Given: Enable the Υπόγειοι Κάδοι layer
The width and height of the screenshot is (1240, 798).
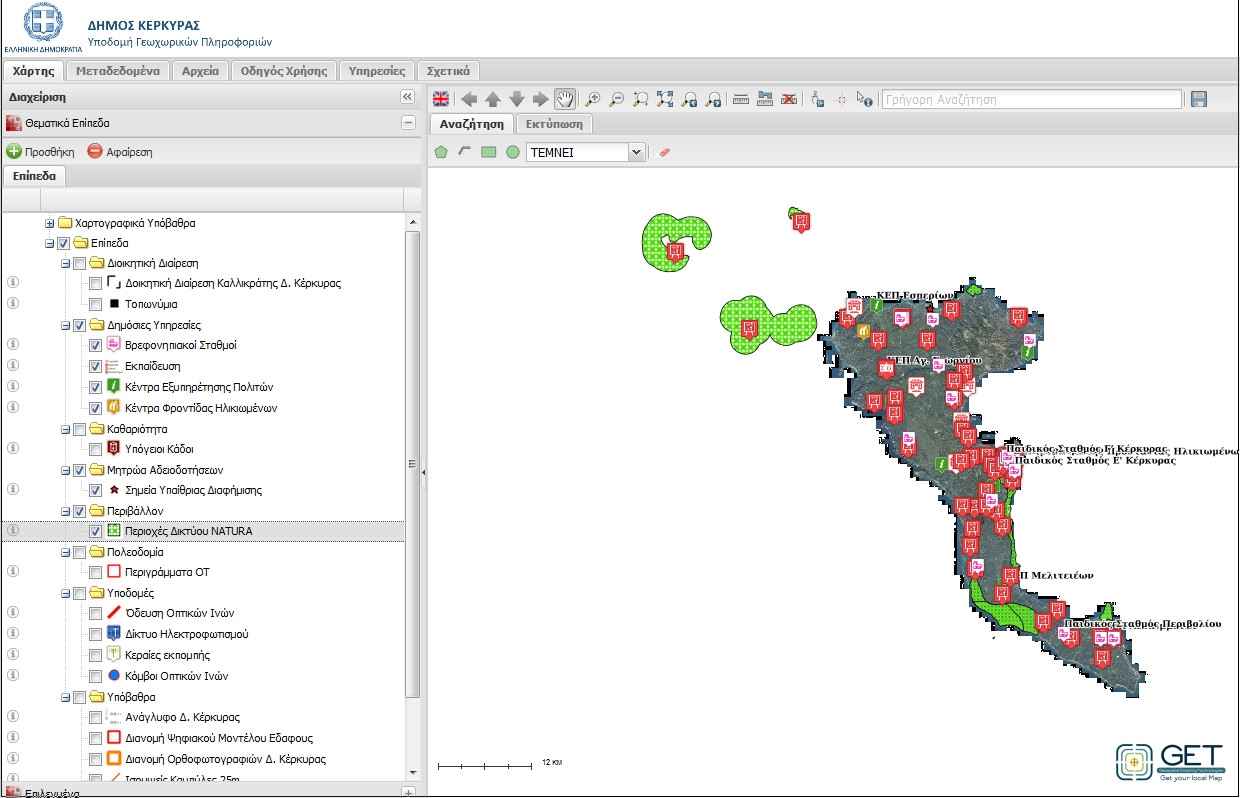Looking at the screenshot, I should 95,449.
